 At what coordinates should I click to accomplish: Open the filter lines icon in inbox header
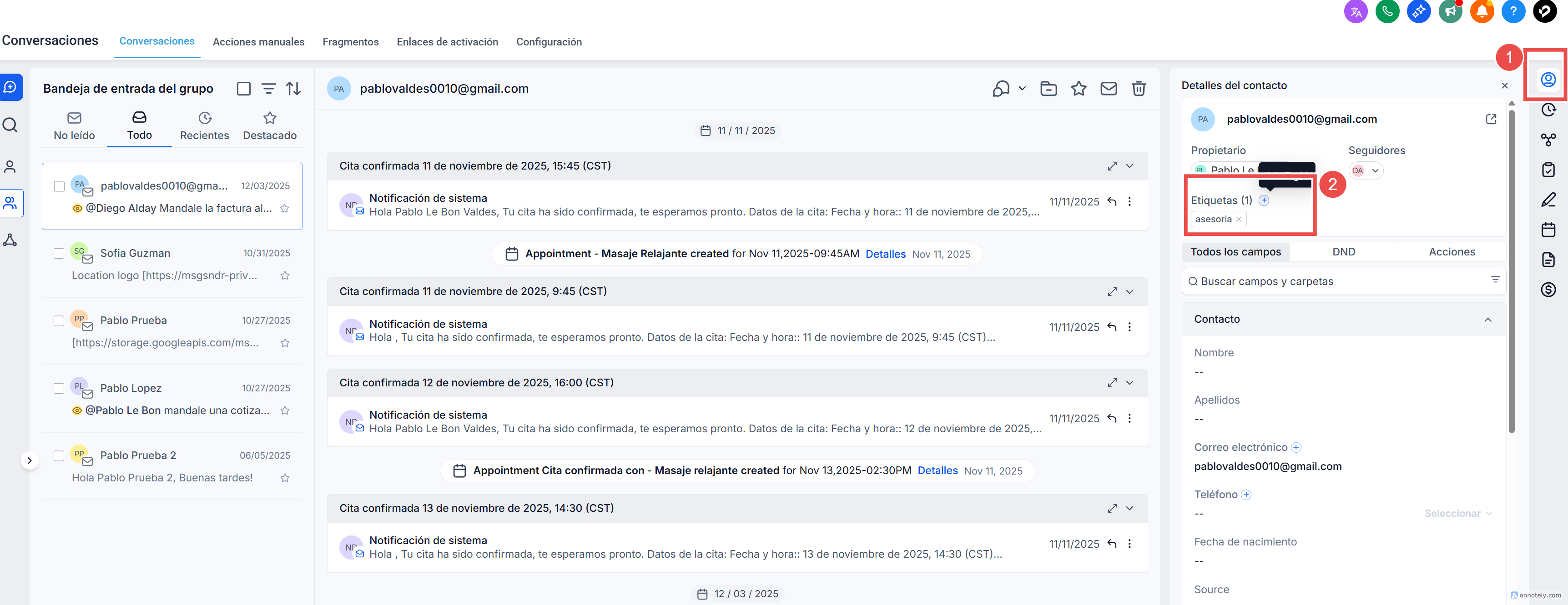tap(268, 89)
